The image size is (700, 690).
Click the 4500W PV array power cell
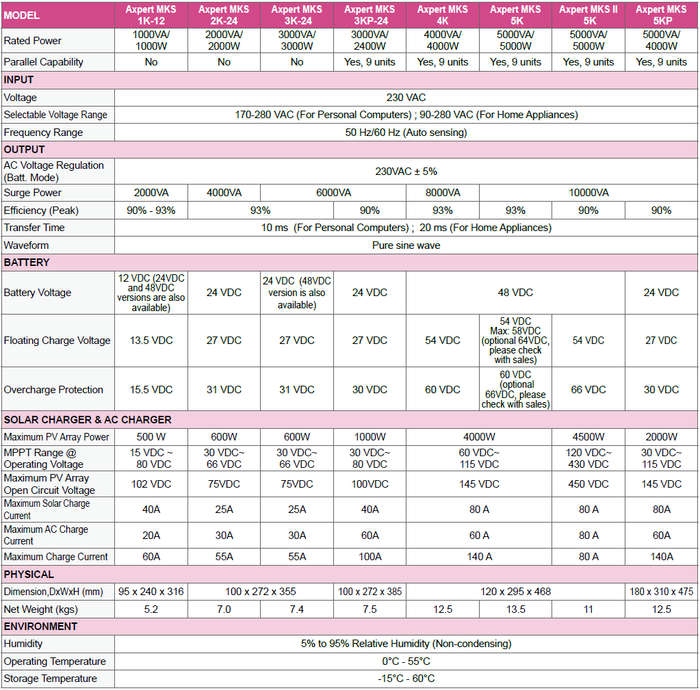click(588, 437)
